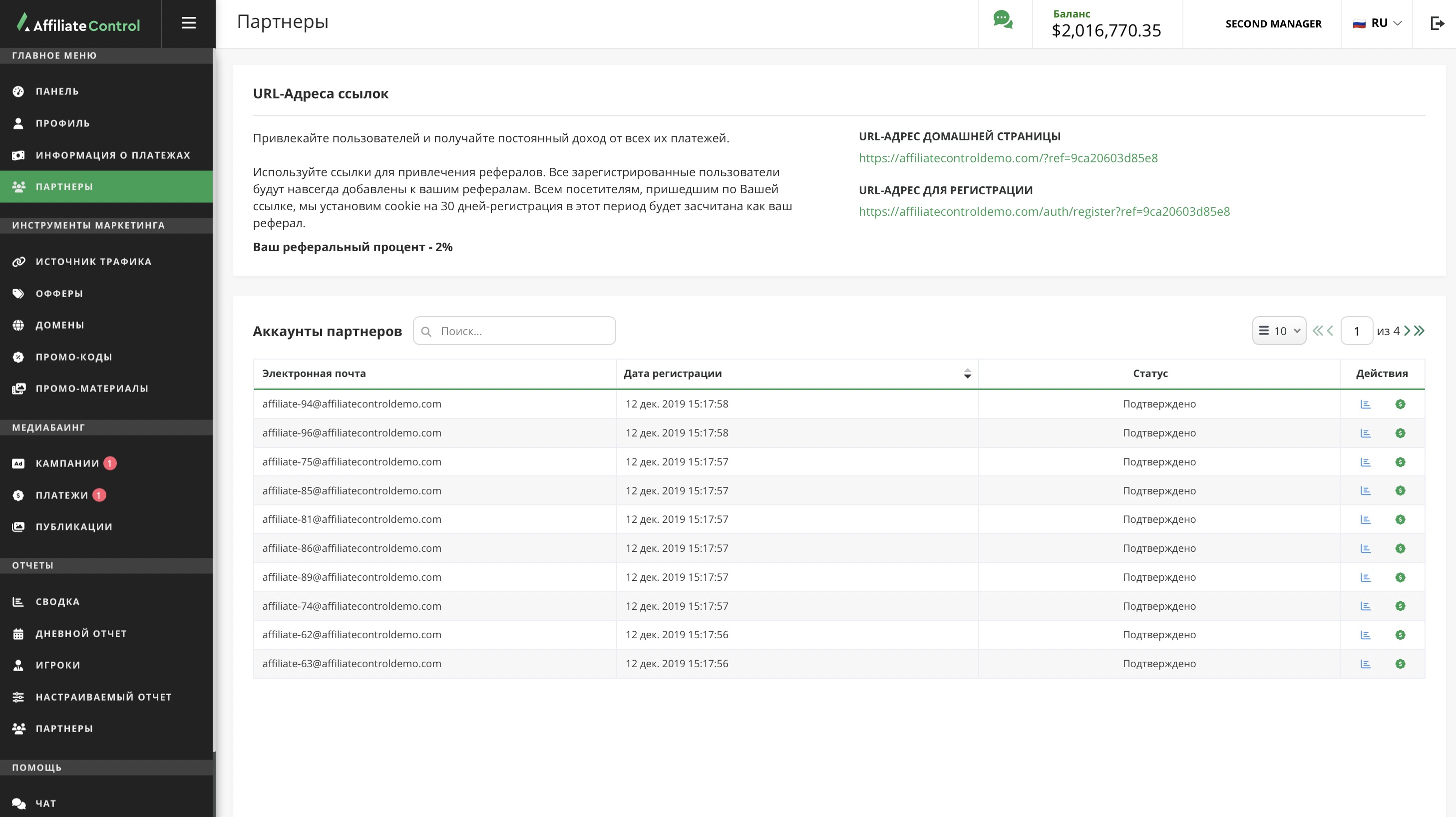Image resolution: width=1456 pixels, height=817 pixels.
Task: Click the hamburger menu icon
Action: [188, 23]
